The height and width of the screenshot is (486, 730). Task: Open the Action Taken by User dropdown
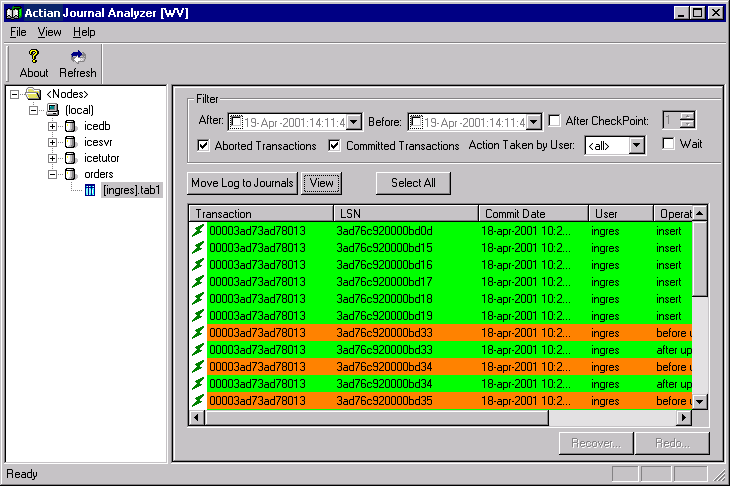(637, 146)
